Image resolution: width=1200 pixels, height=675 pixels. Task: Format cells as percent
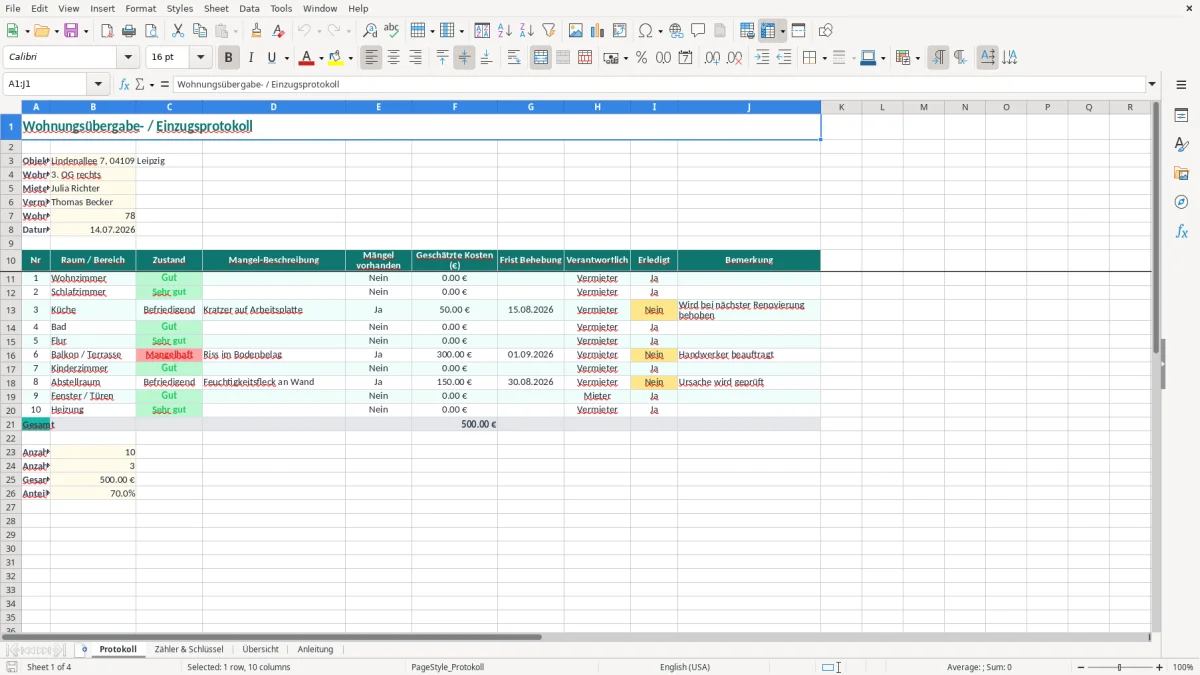click(641, 58)
